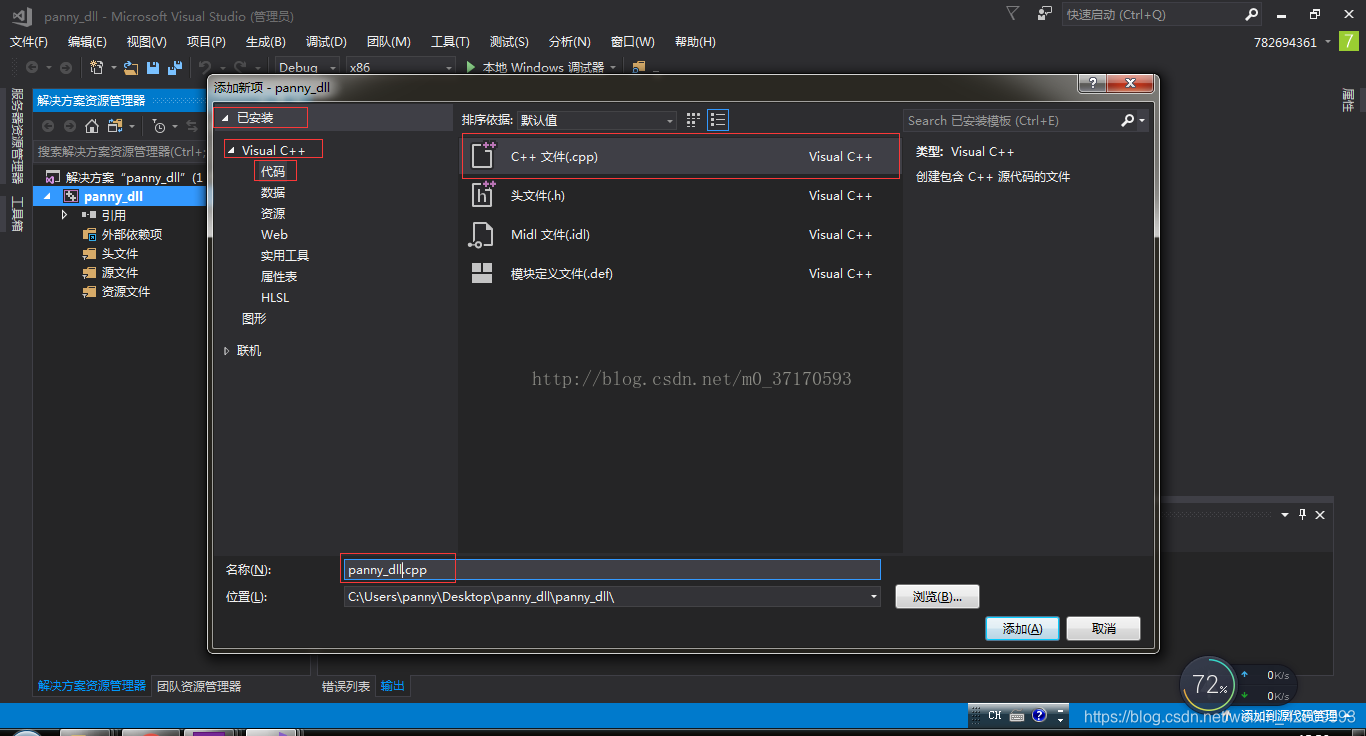Open the 位置 path dropdown
1366x736 pixels.
[874, 596]
